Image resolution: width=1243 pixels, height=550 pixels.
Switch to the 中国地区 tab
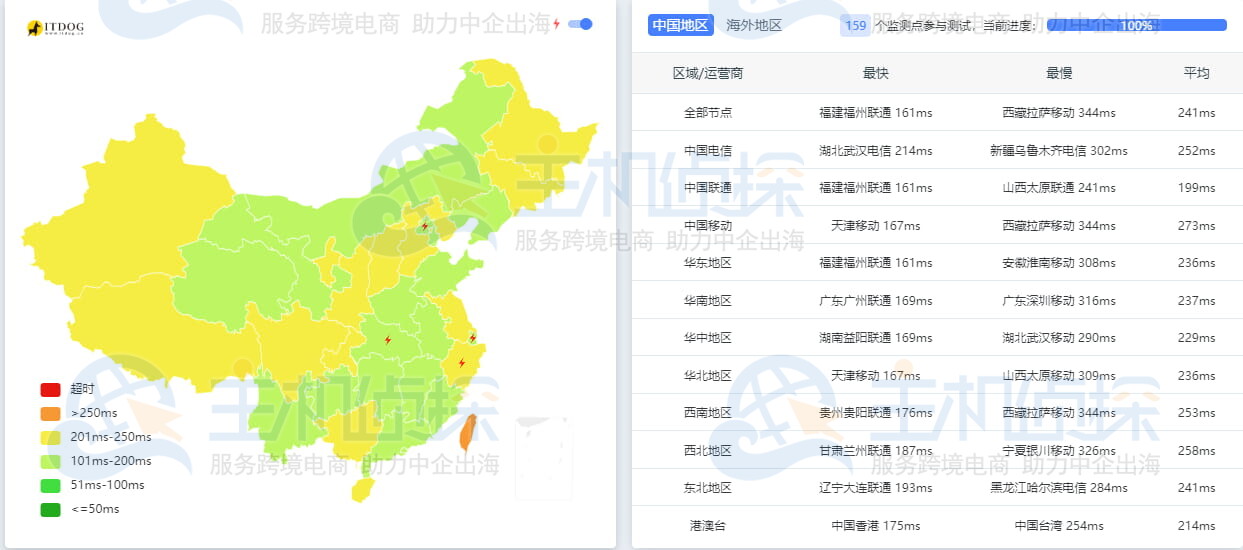(680, 26)
